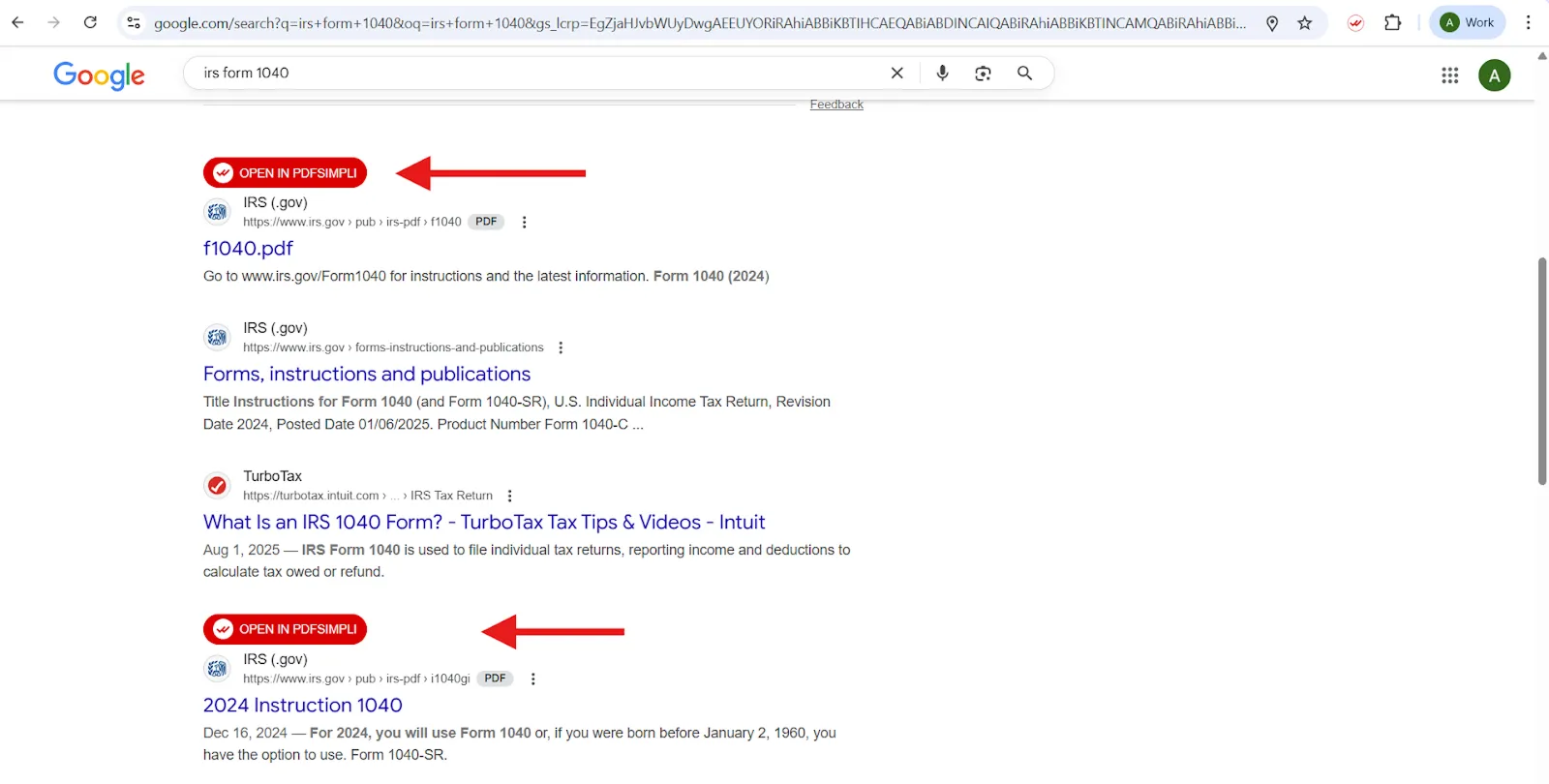Click the first OPEN IN PDFSIMPLI button
This screenshot has height=784, width=1549.
point(285,173)
